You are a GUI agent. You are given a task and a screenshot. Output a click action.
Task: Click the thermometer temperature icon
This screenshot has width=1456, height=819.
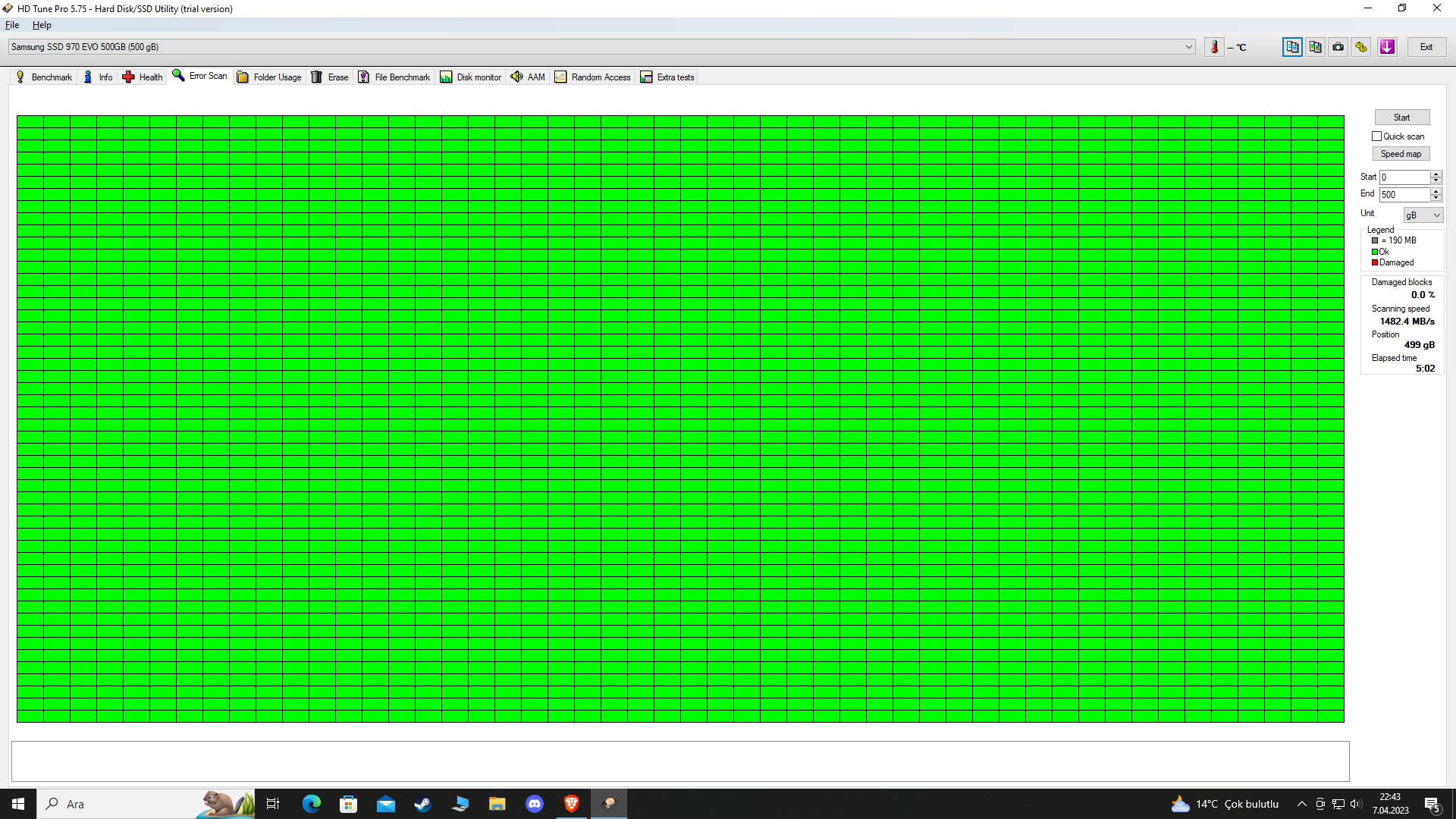pos(1214,47)
